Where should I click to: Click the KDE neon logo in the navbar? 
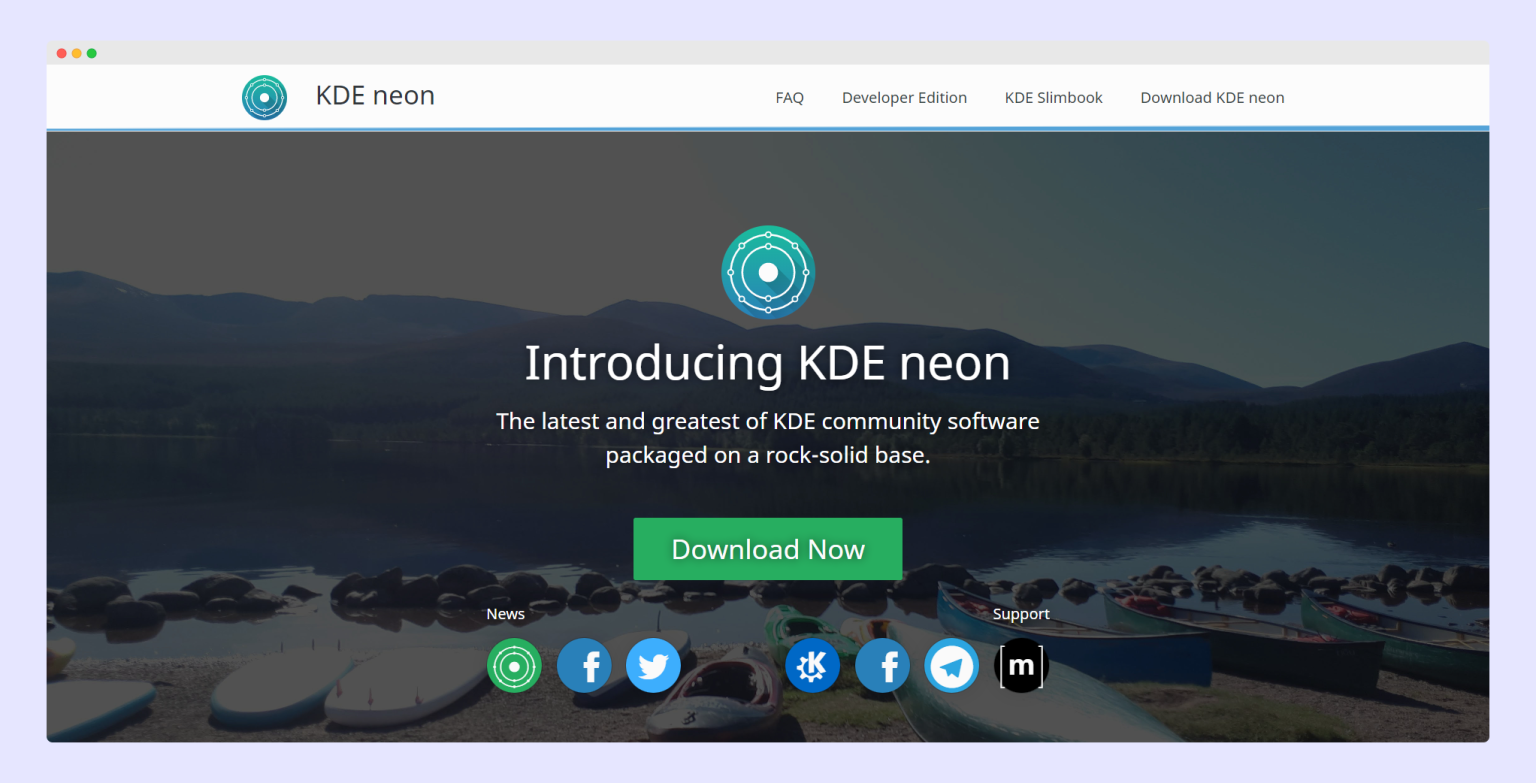(x=264, y=97)
